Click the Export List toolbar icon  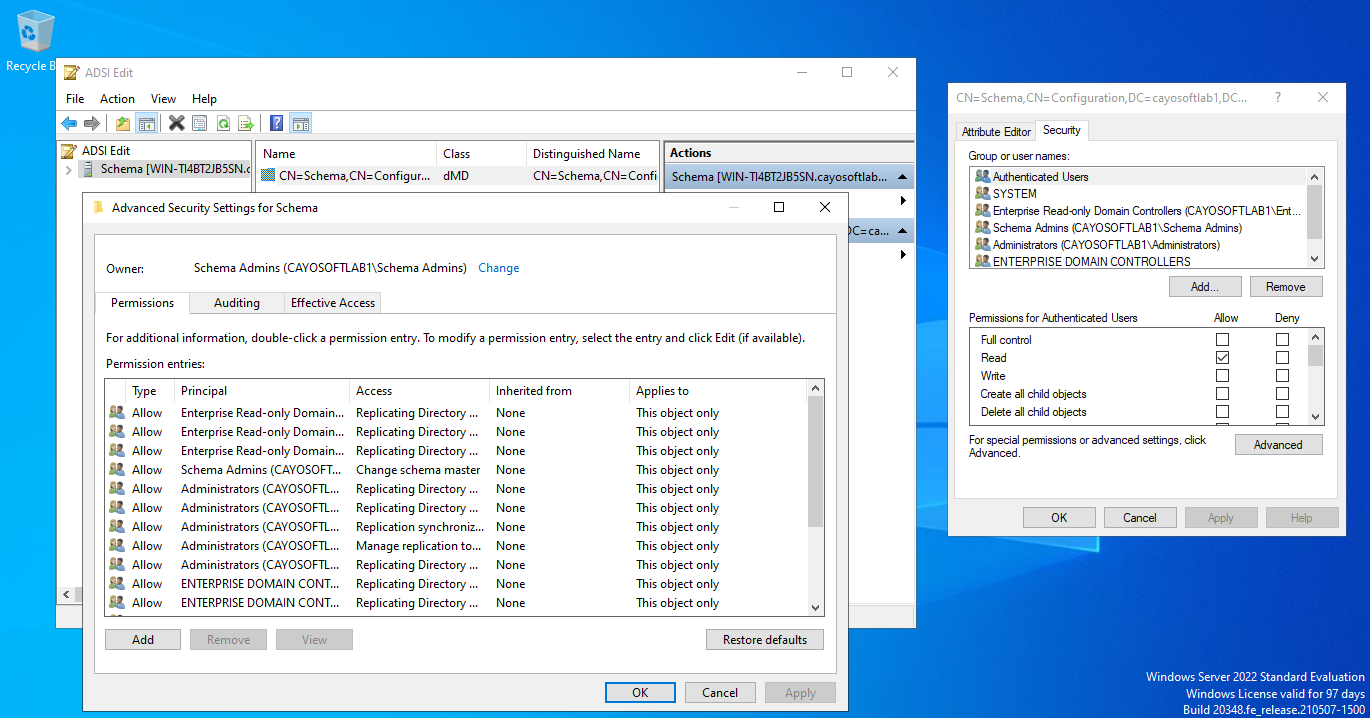click(246, 124)
